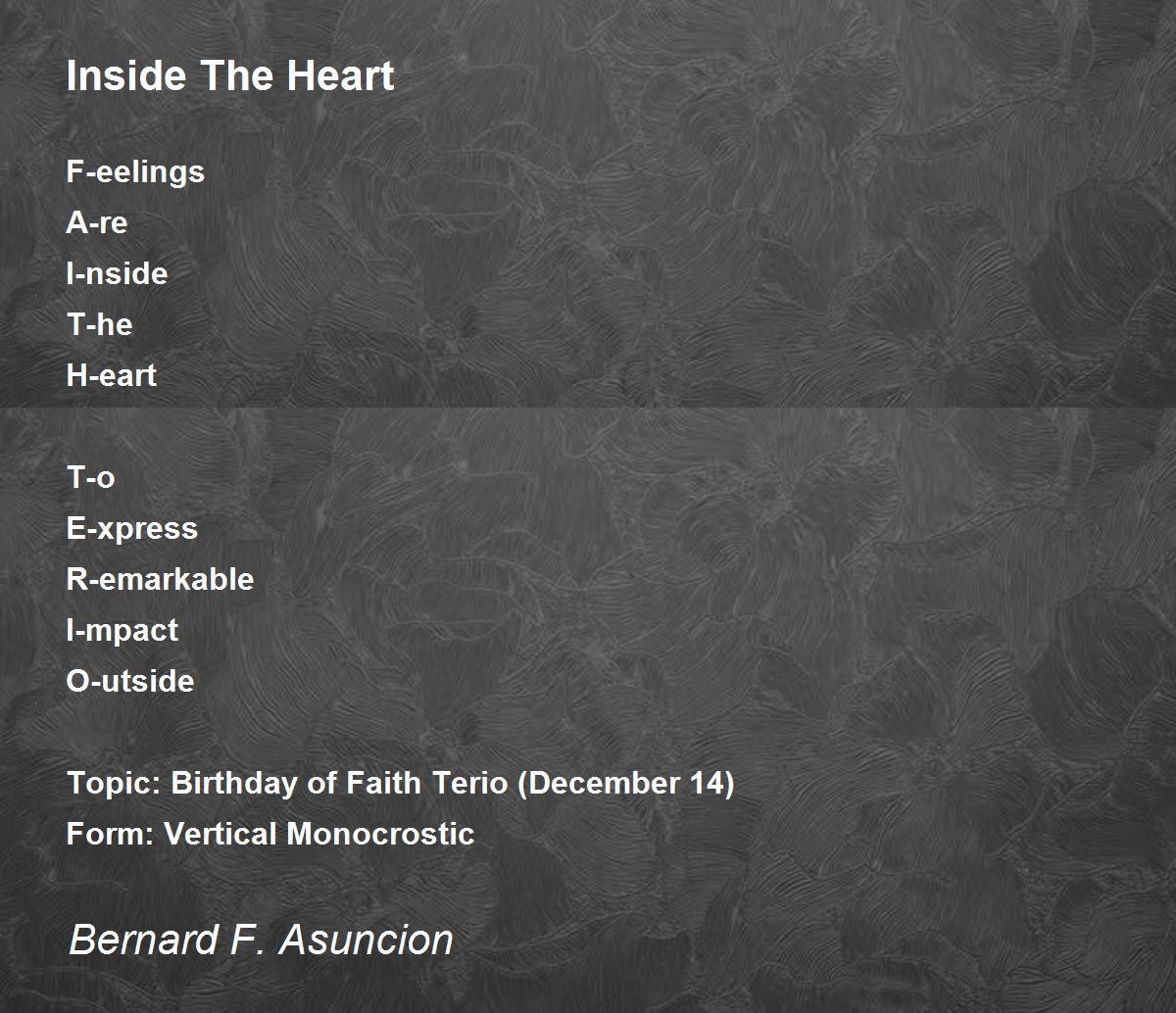This screenshot has width=1176, height=1013.
Task: Click the Form: Vertical Monocrostic line
Action: coord(270,834)
